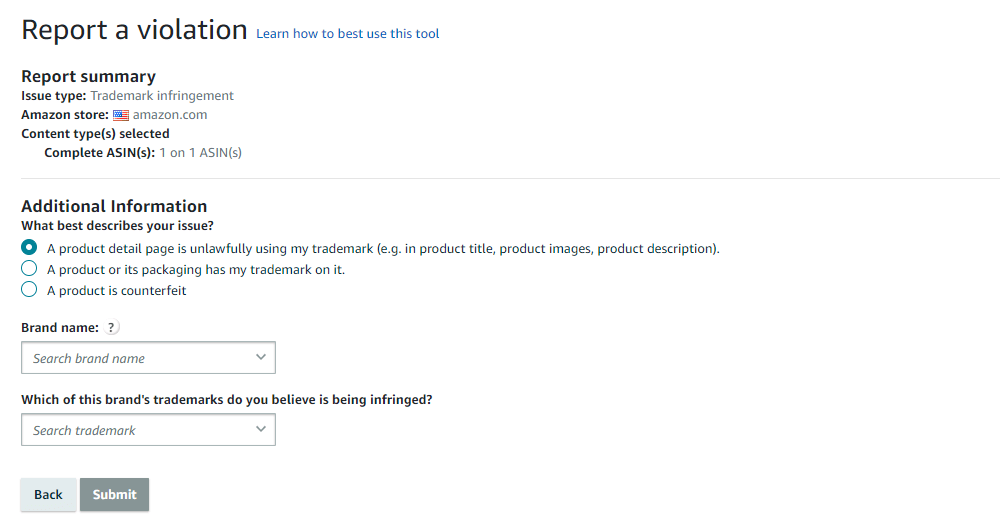
Task: Select the 'A product is counterfeit' radio button
Action: pyautogui.click(x=29, y=290)
